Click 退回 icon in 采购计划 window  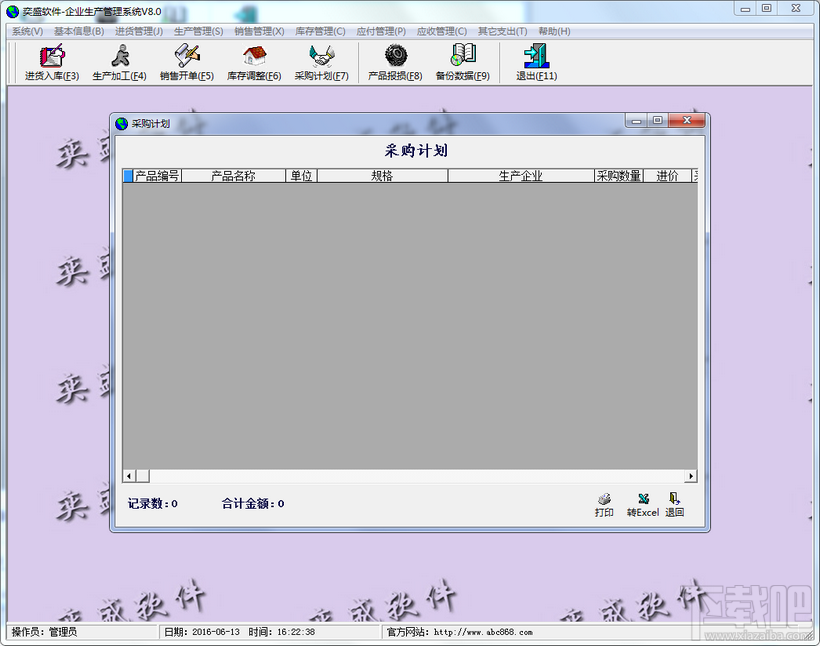coord(675,505)
